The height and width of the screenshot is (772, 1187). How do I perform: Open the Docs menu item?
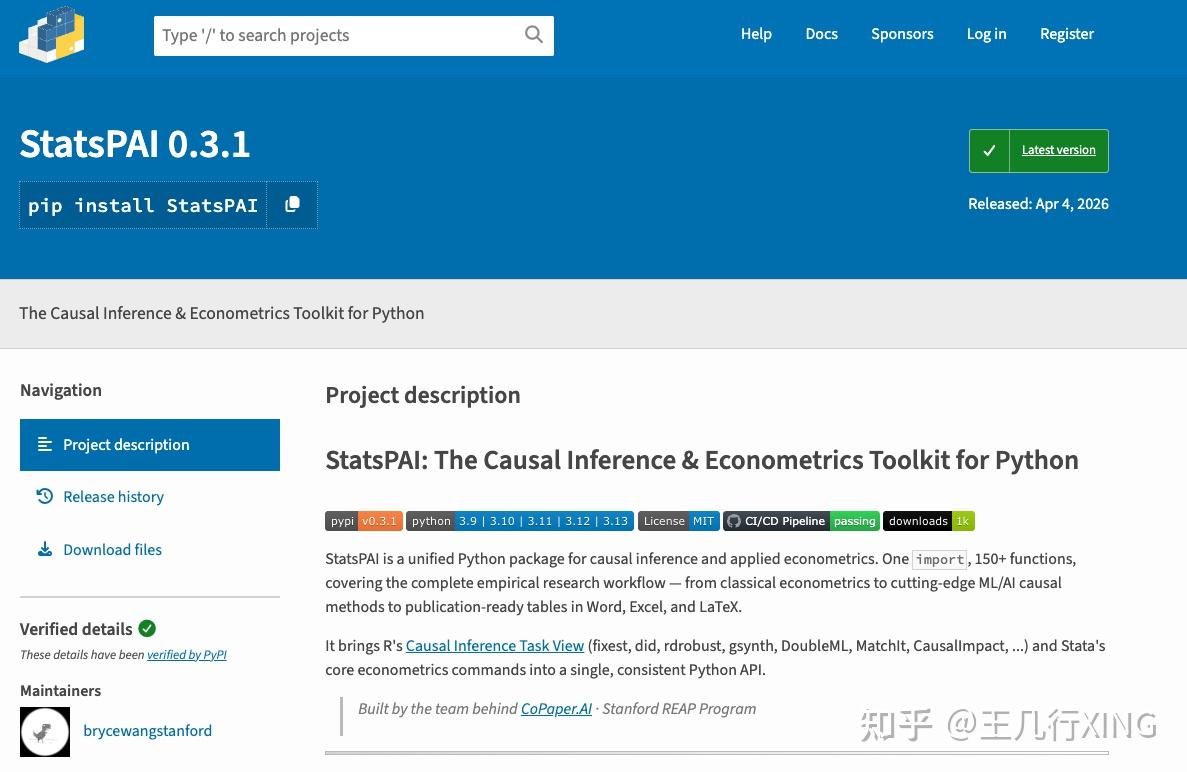tap(821, 34)
